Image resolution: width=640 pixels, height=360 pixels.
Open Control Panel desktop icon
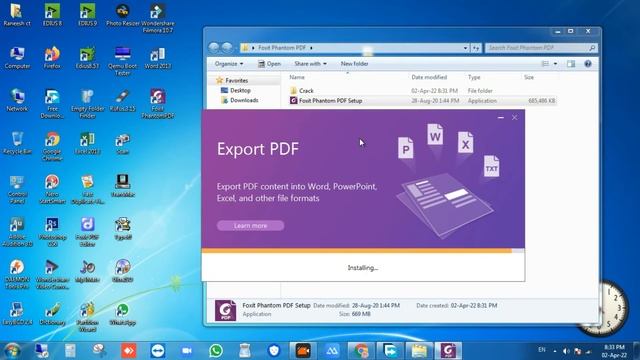(17, 189)
